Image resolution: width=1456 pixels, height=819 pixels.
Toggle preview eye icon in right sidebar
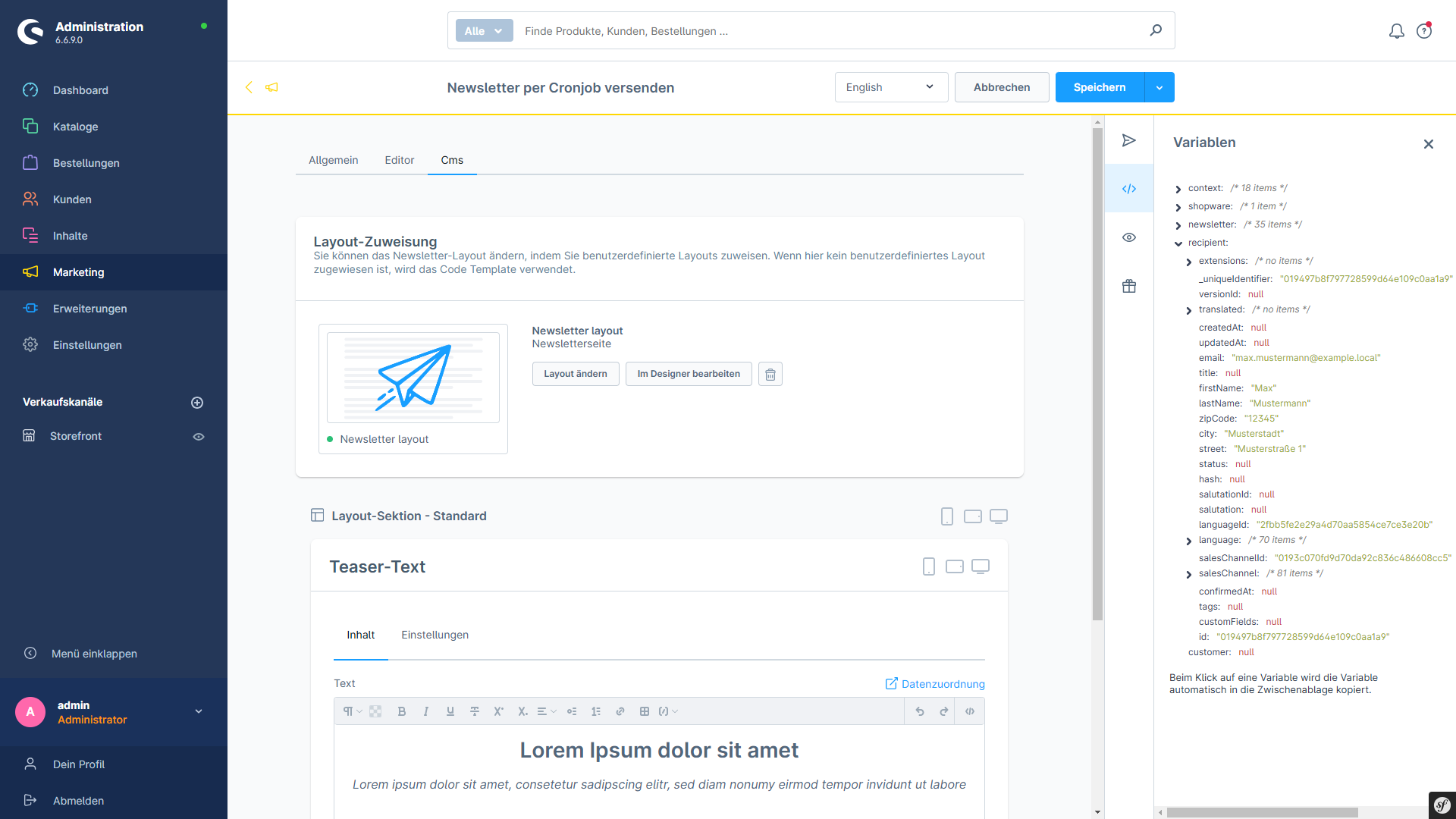tap(1129, 237)
